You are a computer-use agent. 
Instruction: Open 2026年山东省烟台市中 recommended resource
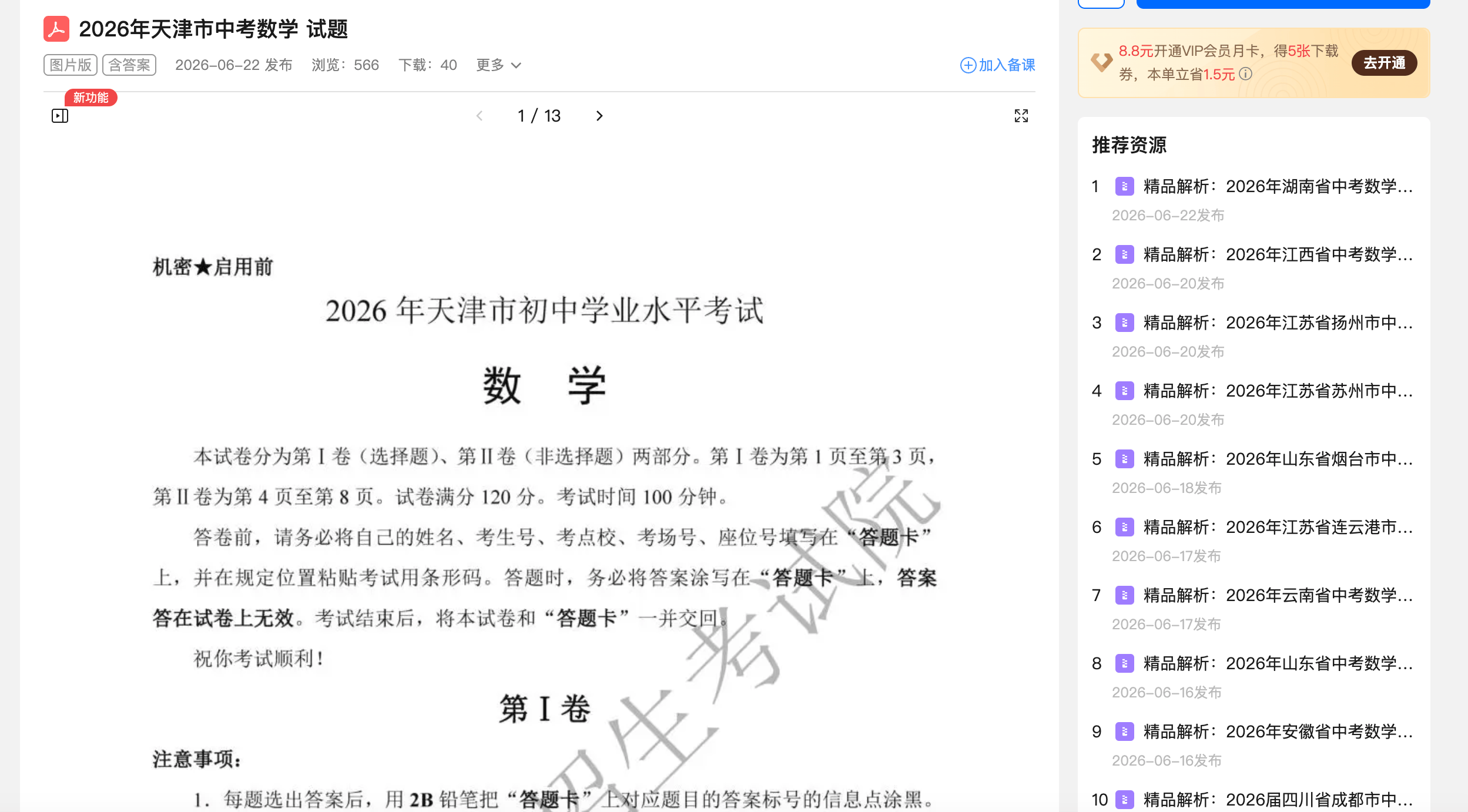coord(1278,459)
